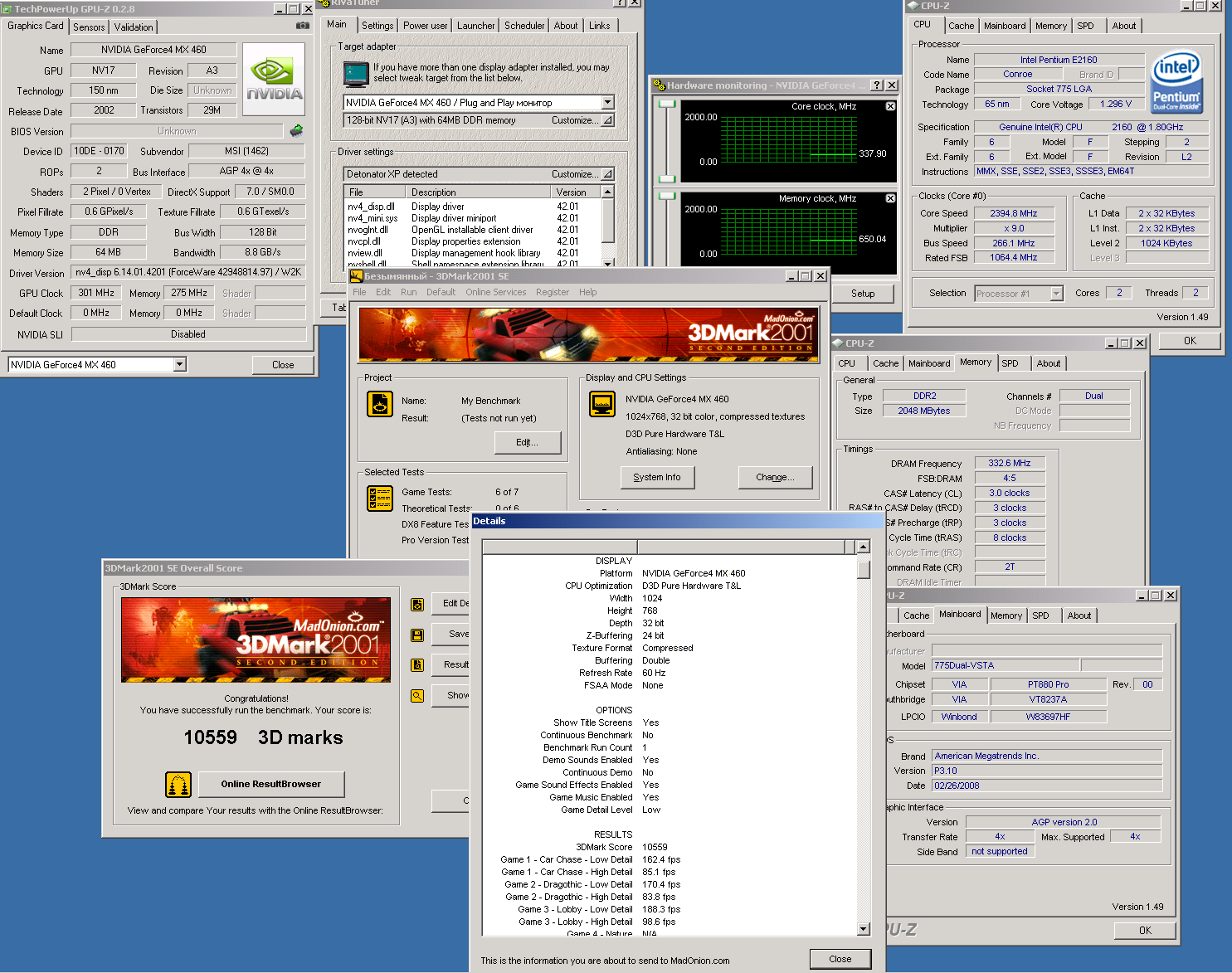This screenshot has height=973, width=1232.
Task: Click the Online ResultBrowser button
Action: 271,784
